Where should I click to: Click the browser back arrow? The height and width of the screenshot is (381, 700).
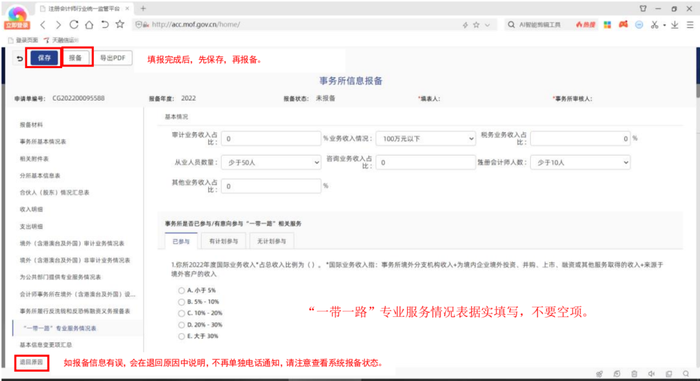click(x=43, y=25)
